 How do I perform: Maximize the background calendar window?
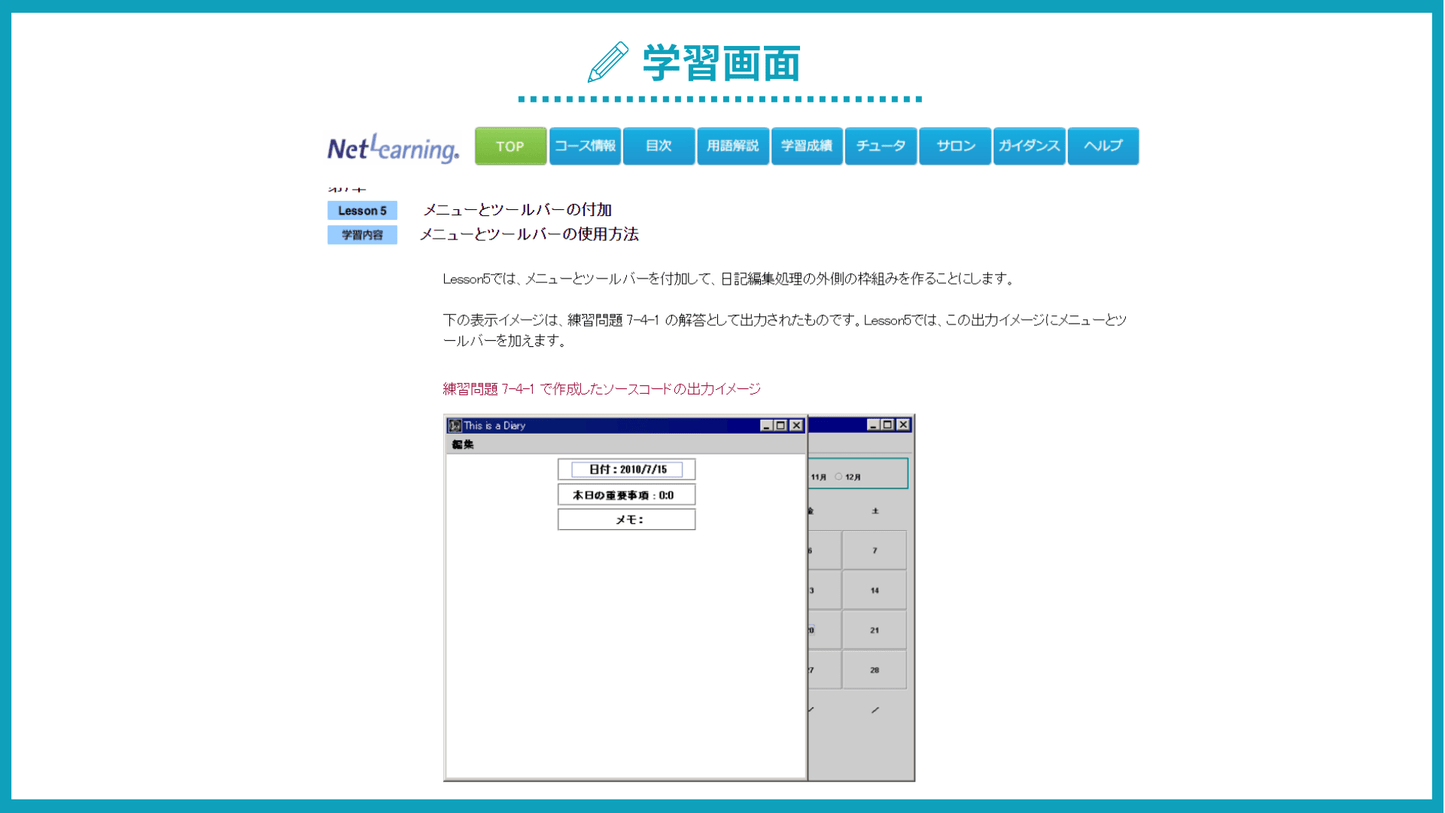(887, 425)
